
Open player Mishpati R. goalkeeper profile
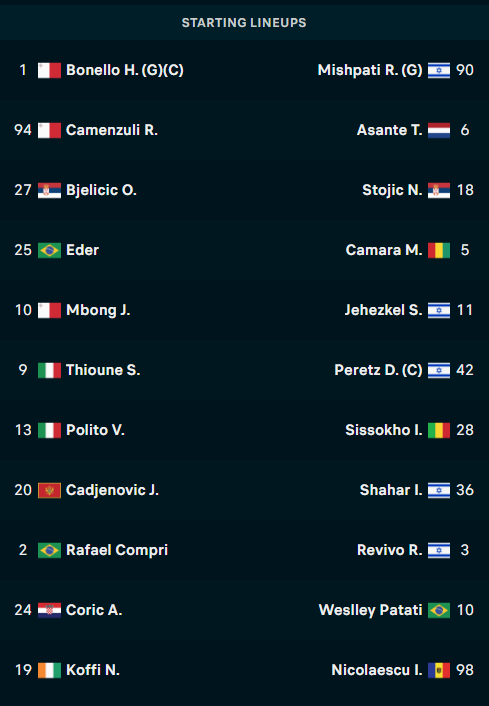(370, 70)
